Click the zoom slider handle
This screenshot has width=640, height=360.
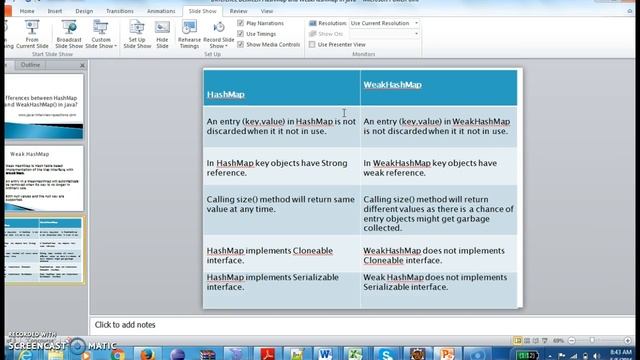coord(592,340)
